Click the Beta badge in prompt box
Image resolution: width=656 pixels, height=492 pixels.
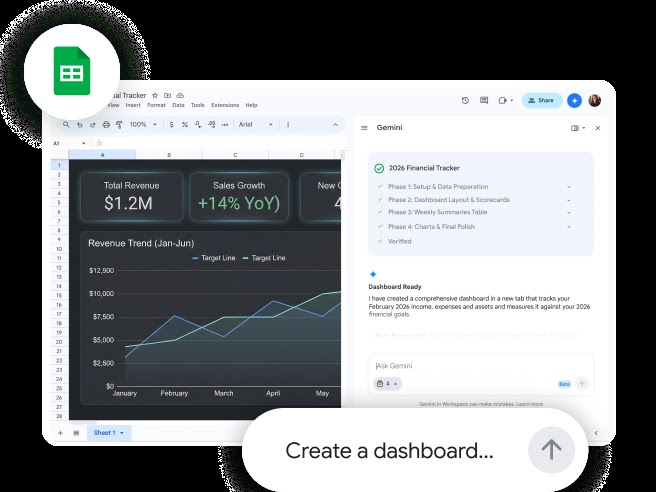point(564,384)
